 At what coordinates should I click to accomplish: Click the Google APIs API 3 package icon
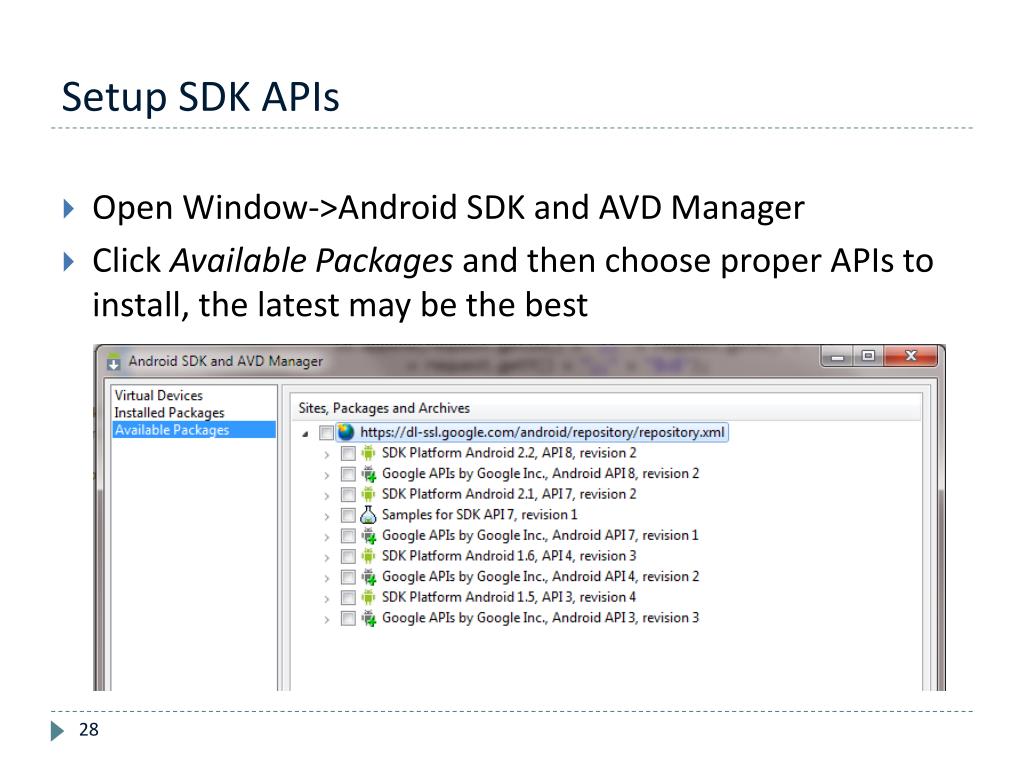368,618
